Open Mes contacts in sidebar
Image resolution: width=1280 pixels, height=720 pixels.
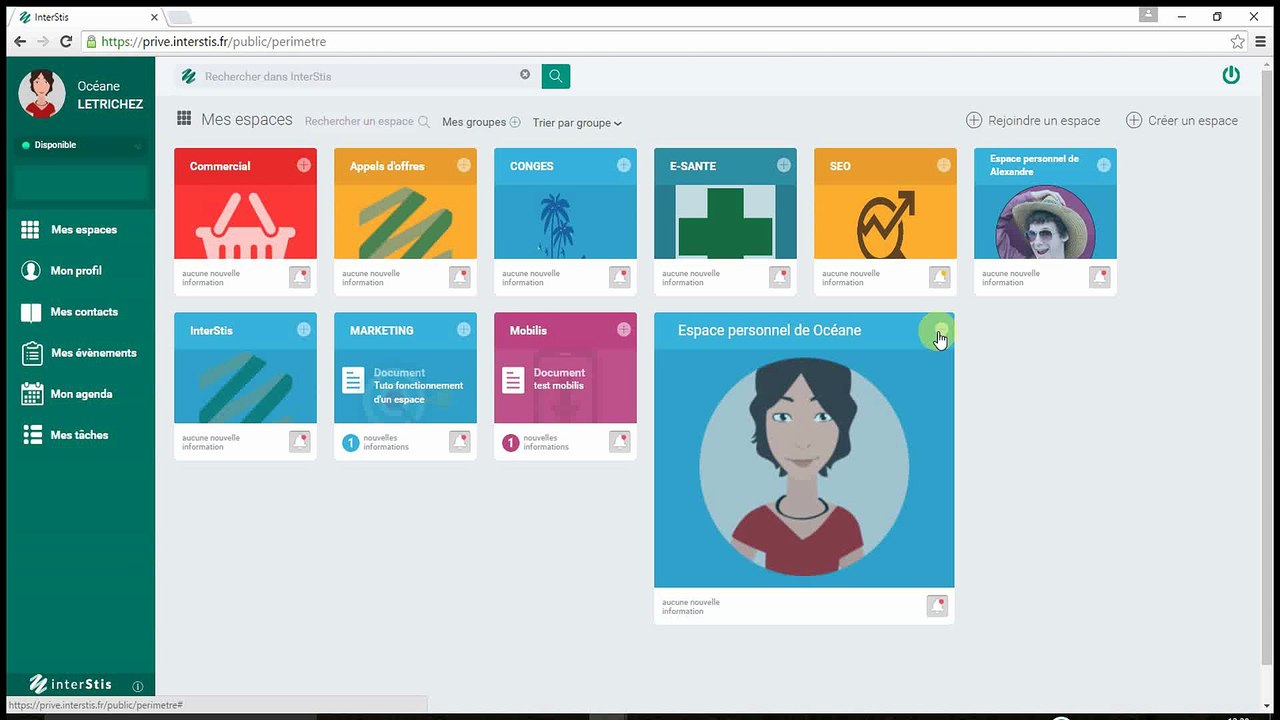point(69,312)
